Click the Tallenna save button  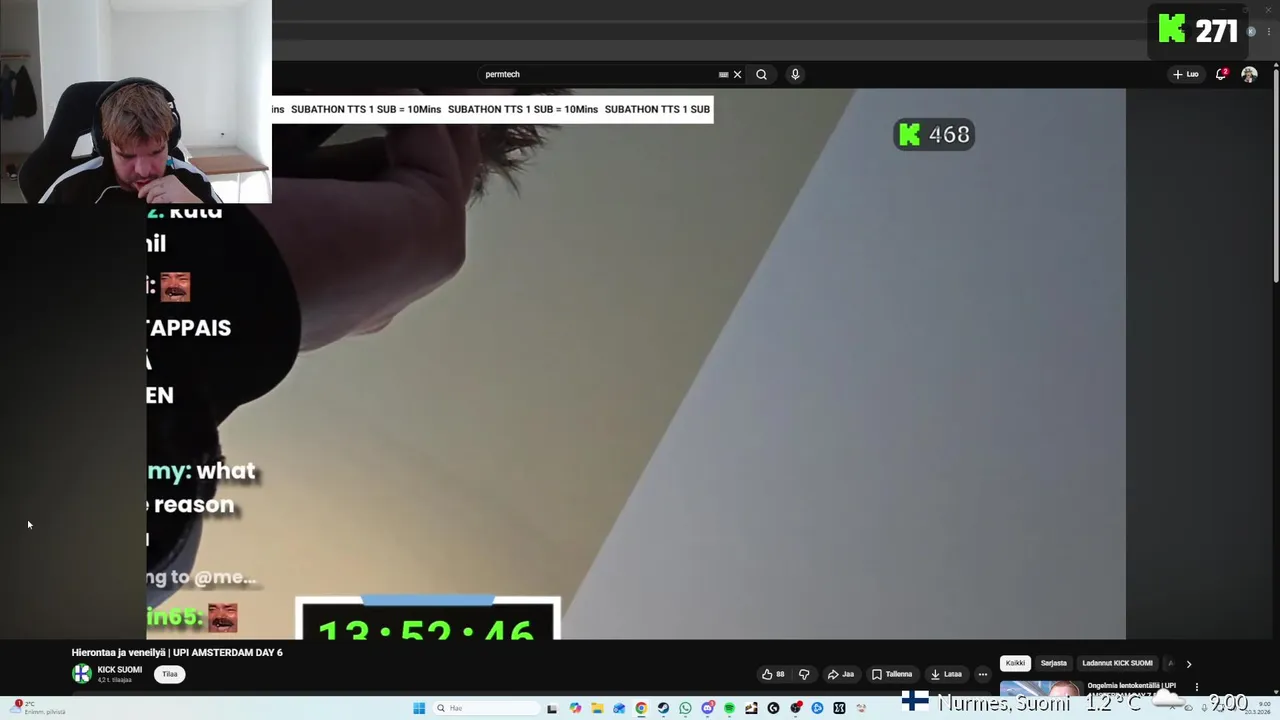point(892,674)
